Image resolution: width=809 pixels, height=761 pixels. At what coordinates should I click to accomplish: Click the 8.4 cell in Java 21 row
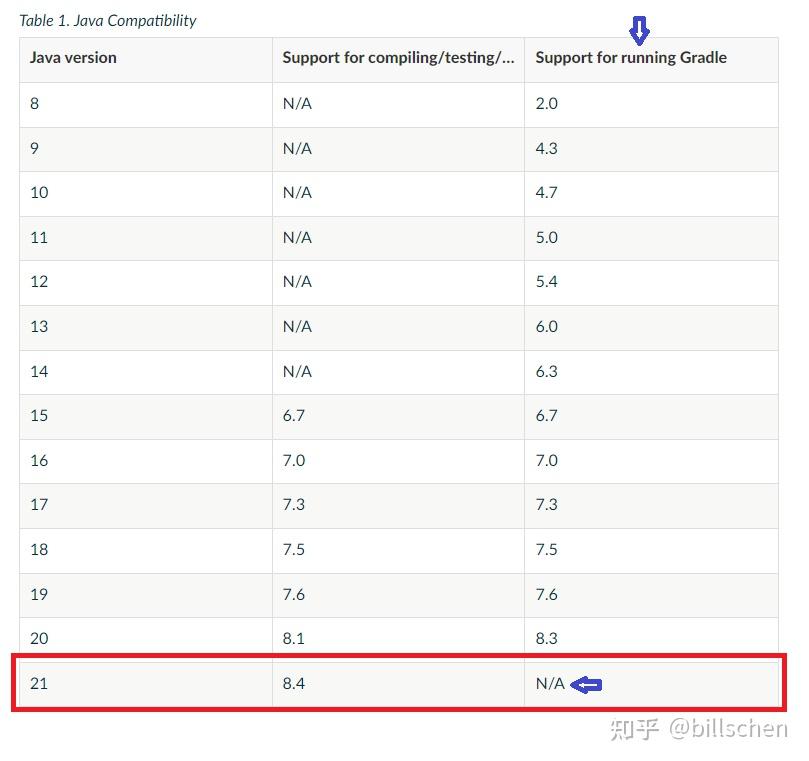tap(398, 683)
